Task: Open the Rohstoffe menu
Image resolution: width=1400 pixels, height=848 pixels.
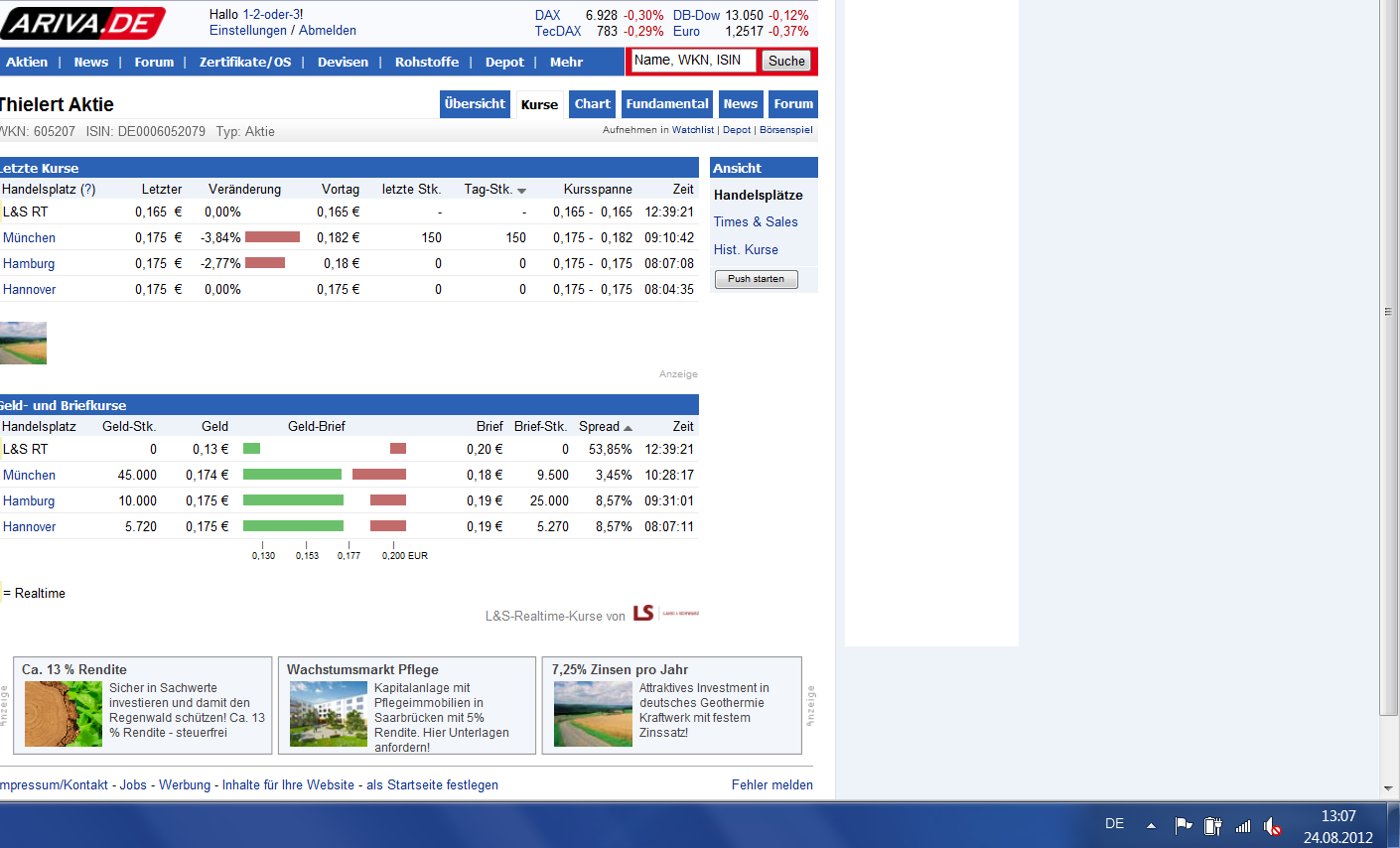Action: [427, 62]
